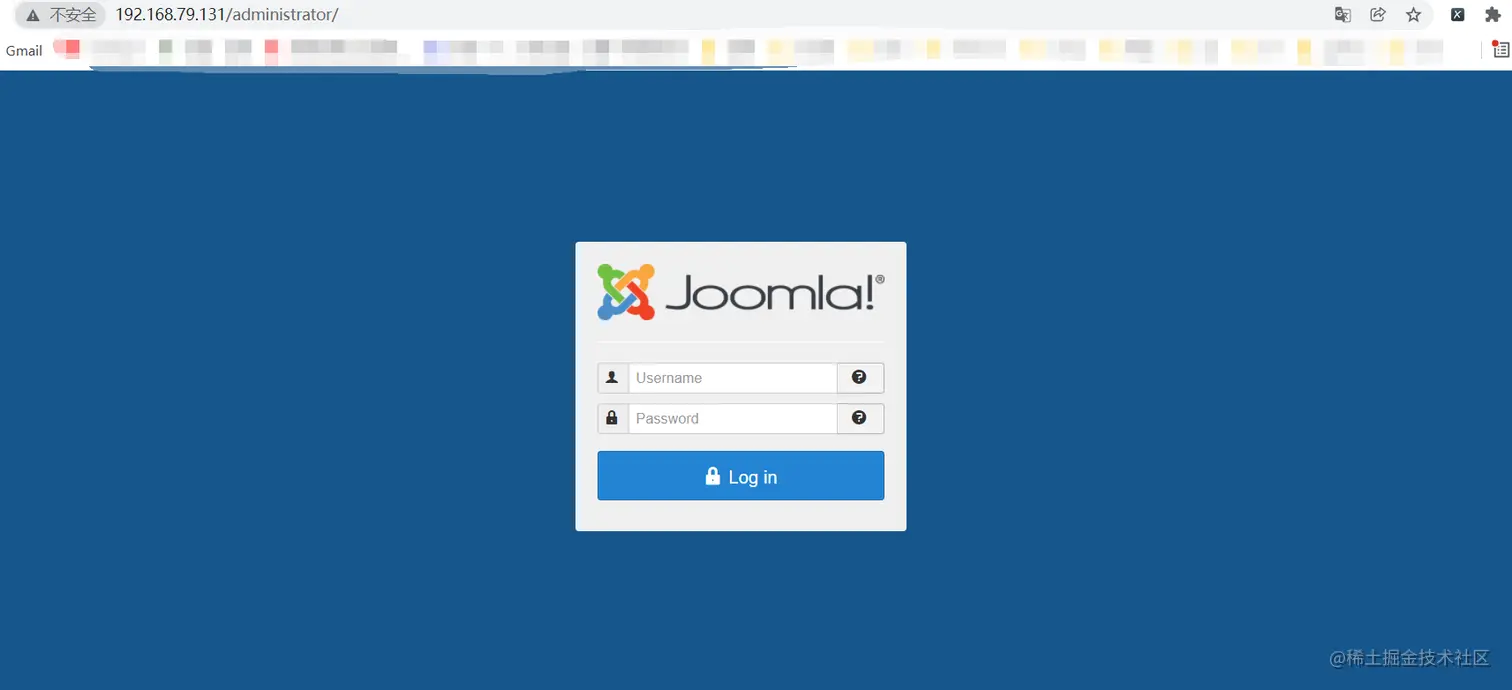Click the Joomla! logo
This screenshot has height=690, width=1512.
point(741,292)
